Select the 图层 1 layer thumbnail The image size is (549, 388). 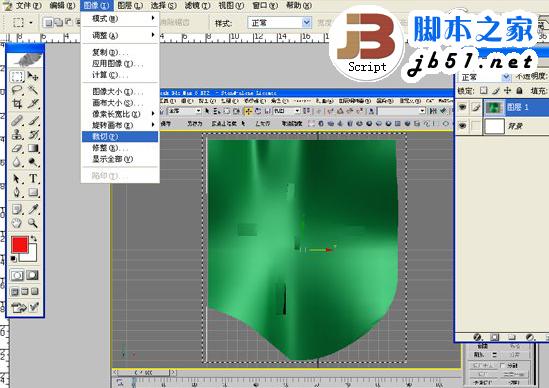click(x=494, y=107)
